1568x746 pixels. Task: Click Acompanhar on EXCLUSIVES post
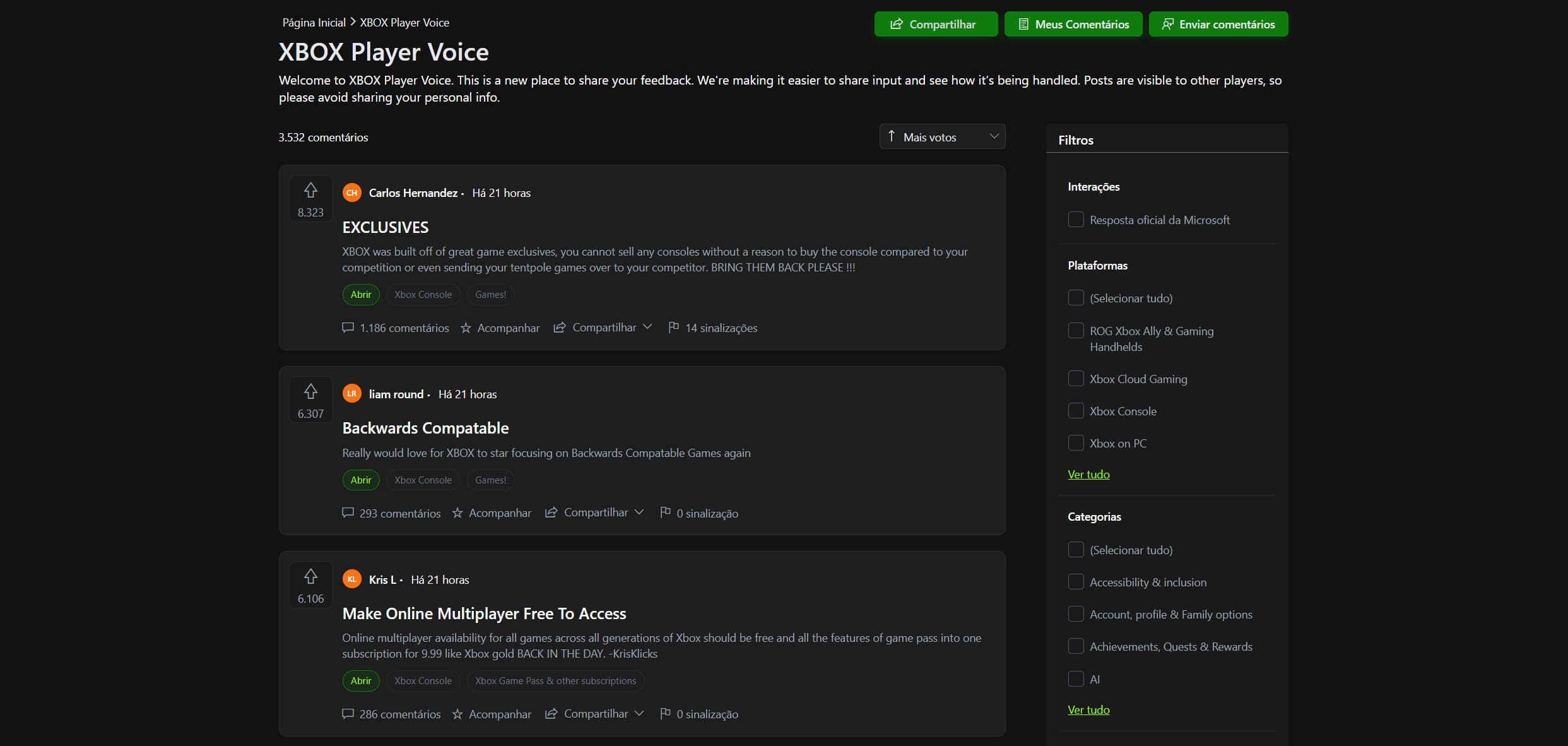pos(509,328)
